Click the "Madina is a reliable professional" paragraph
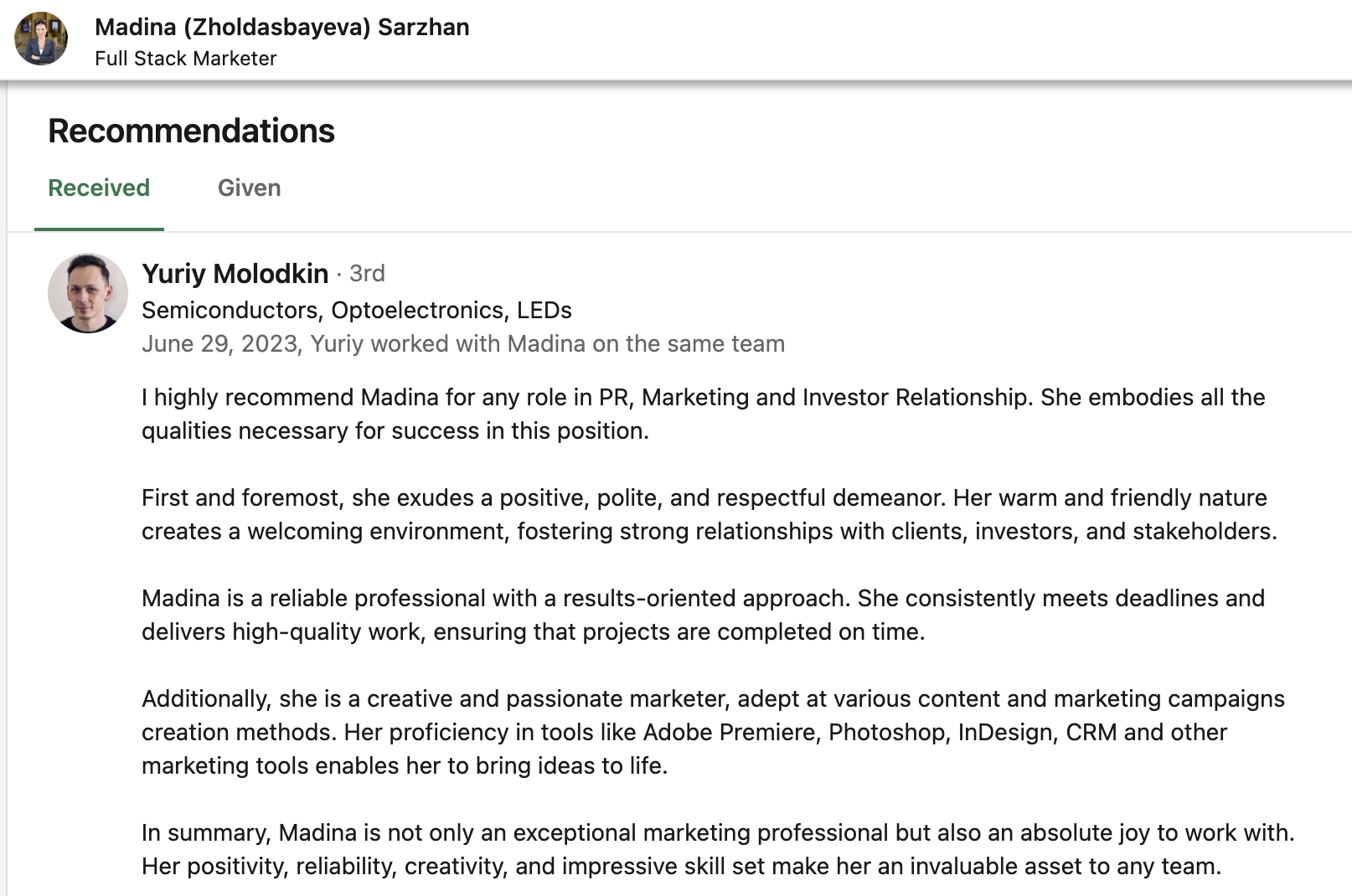This screenshot has width=1352, height=896. pyautogui.click(x=704, y=615)
